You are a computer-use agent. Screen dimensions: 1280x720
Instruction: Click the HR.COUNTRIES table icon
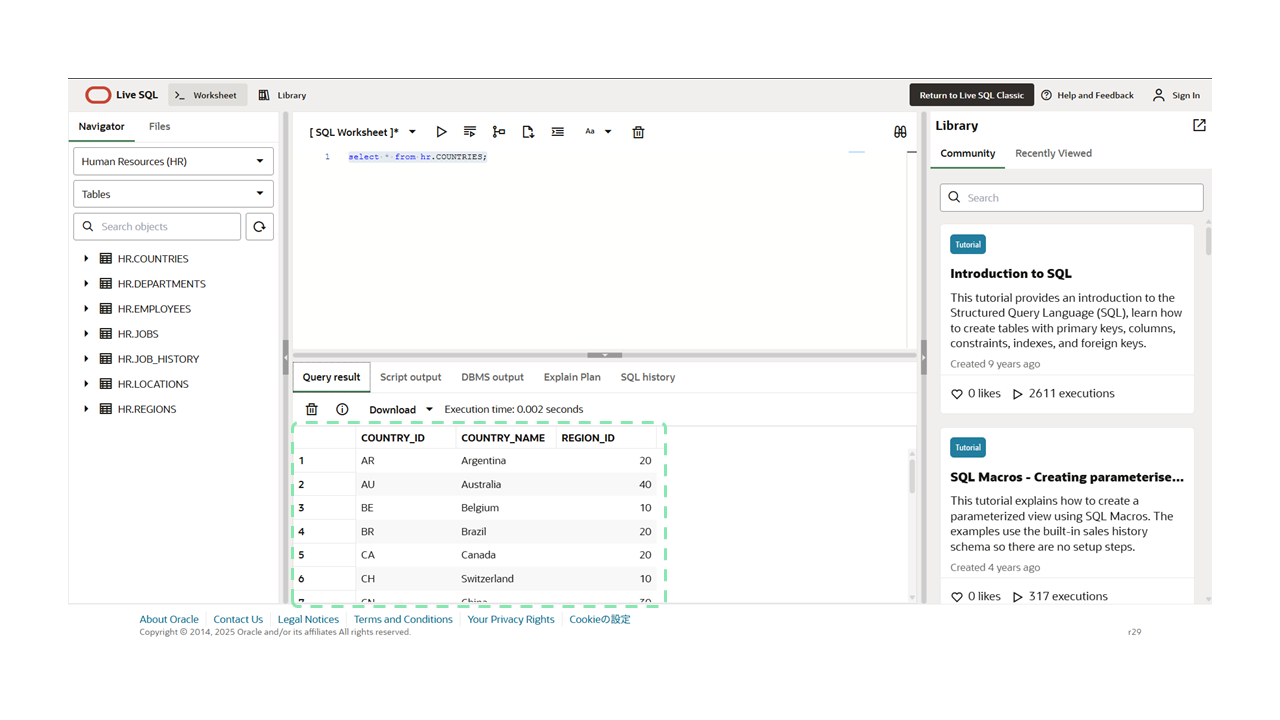[x=106, y=259]
